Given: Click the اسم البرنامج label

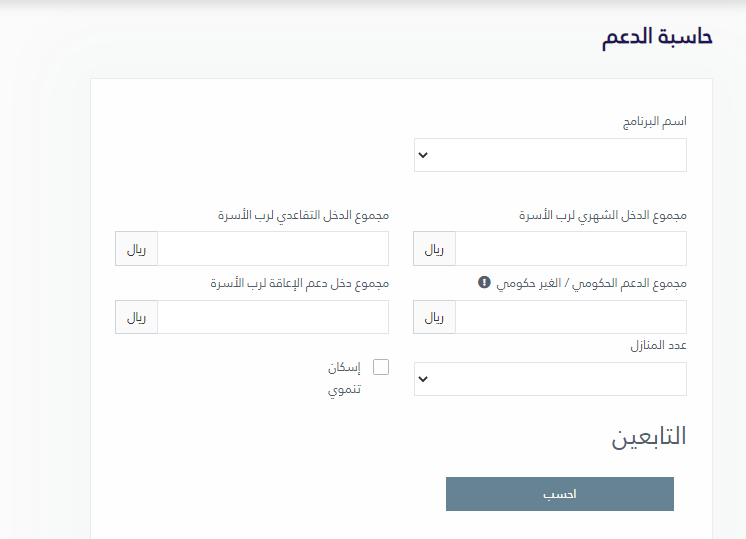Looking at the screenshot, I should pyautogui.click(x=655, y=121).
